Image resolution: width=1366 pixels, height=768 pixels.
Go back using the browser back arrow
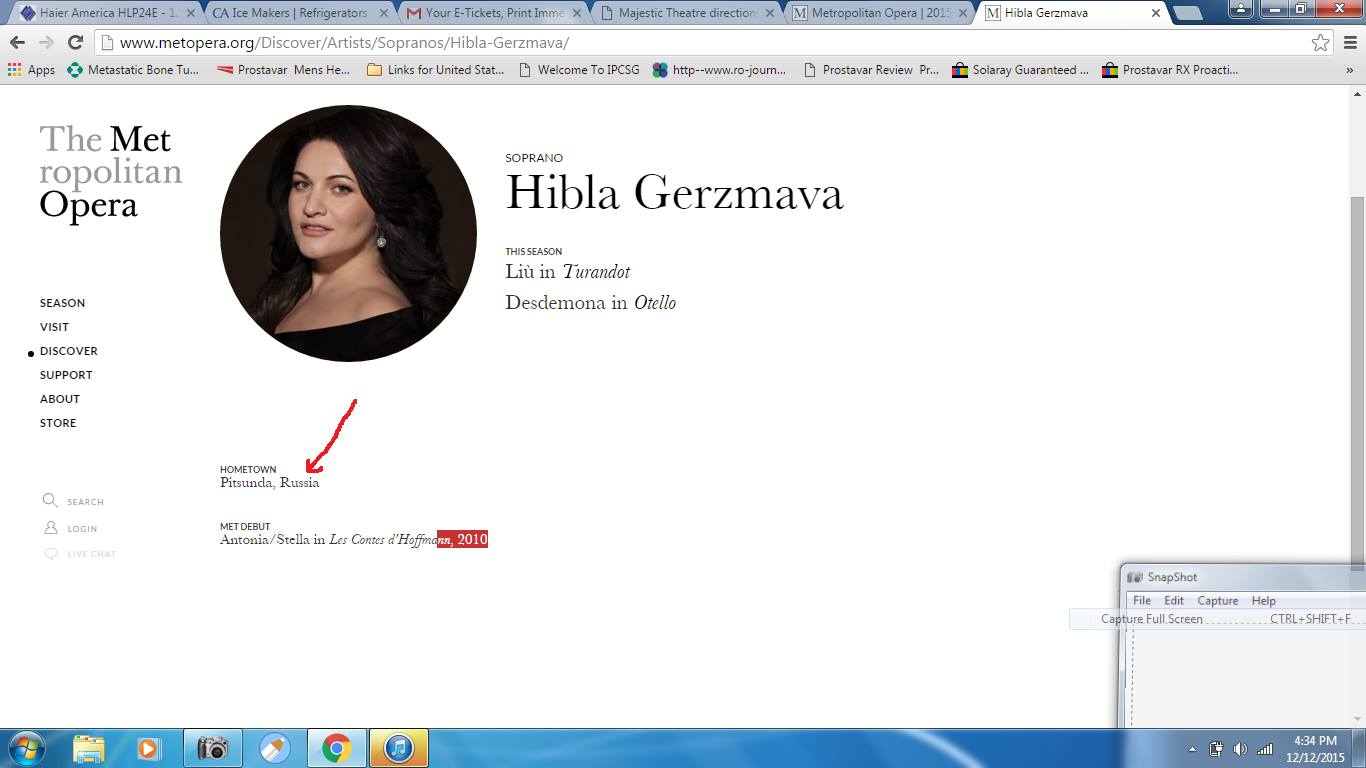[17, 43]
